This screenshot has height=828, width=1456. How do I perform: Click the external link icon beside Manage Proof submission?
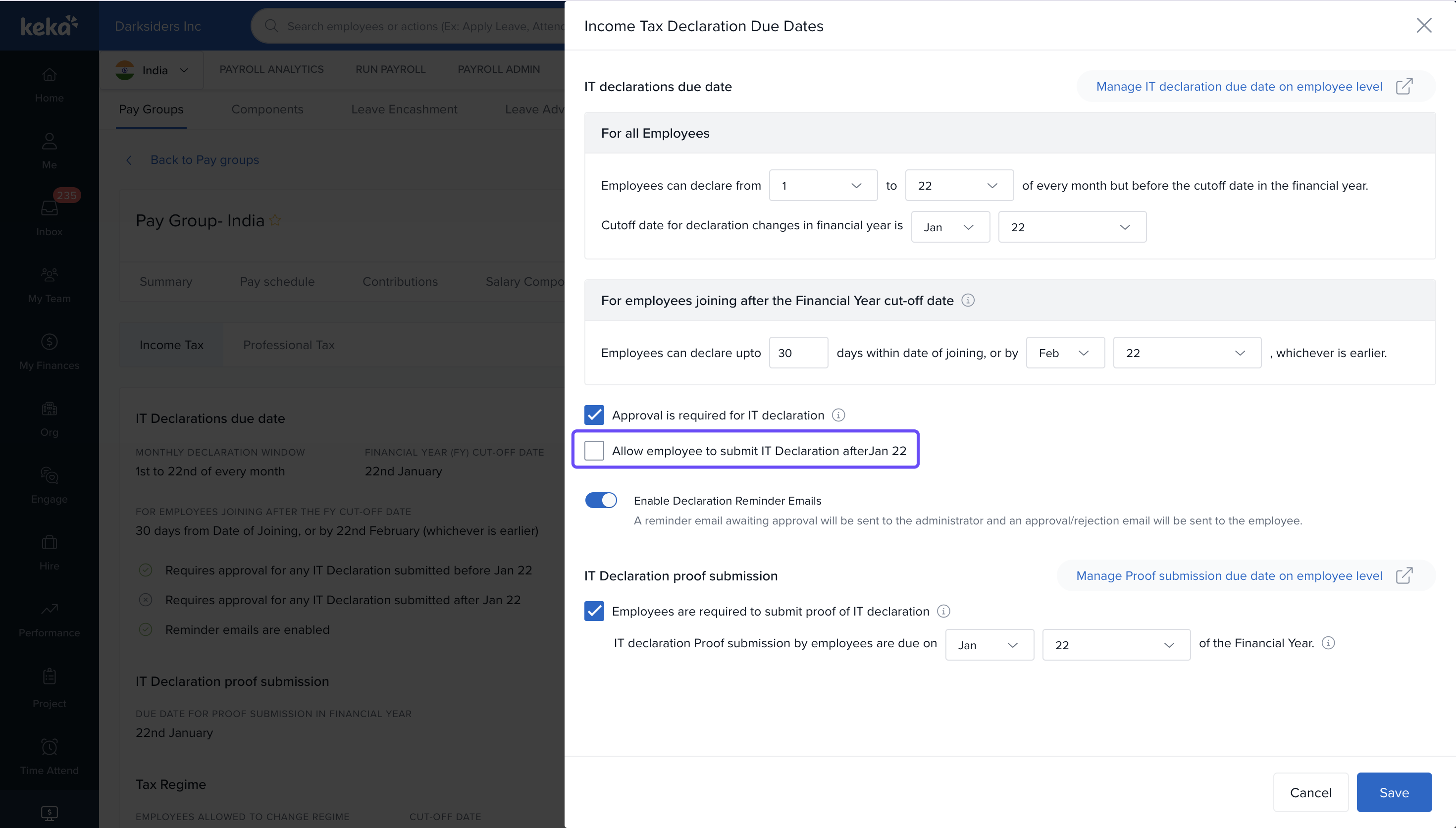tap(1404, 575)
